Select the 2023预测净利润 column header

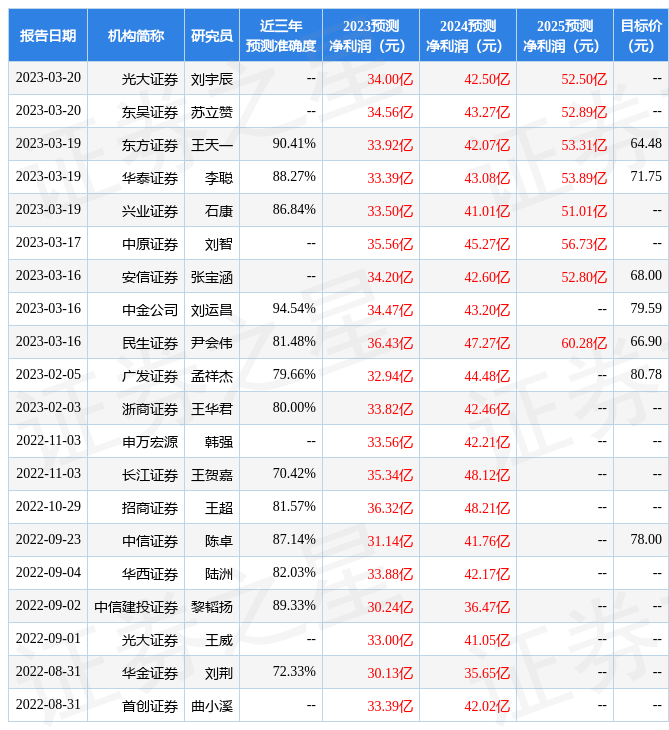click(370, 35)
